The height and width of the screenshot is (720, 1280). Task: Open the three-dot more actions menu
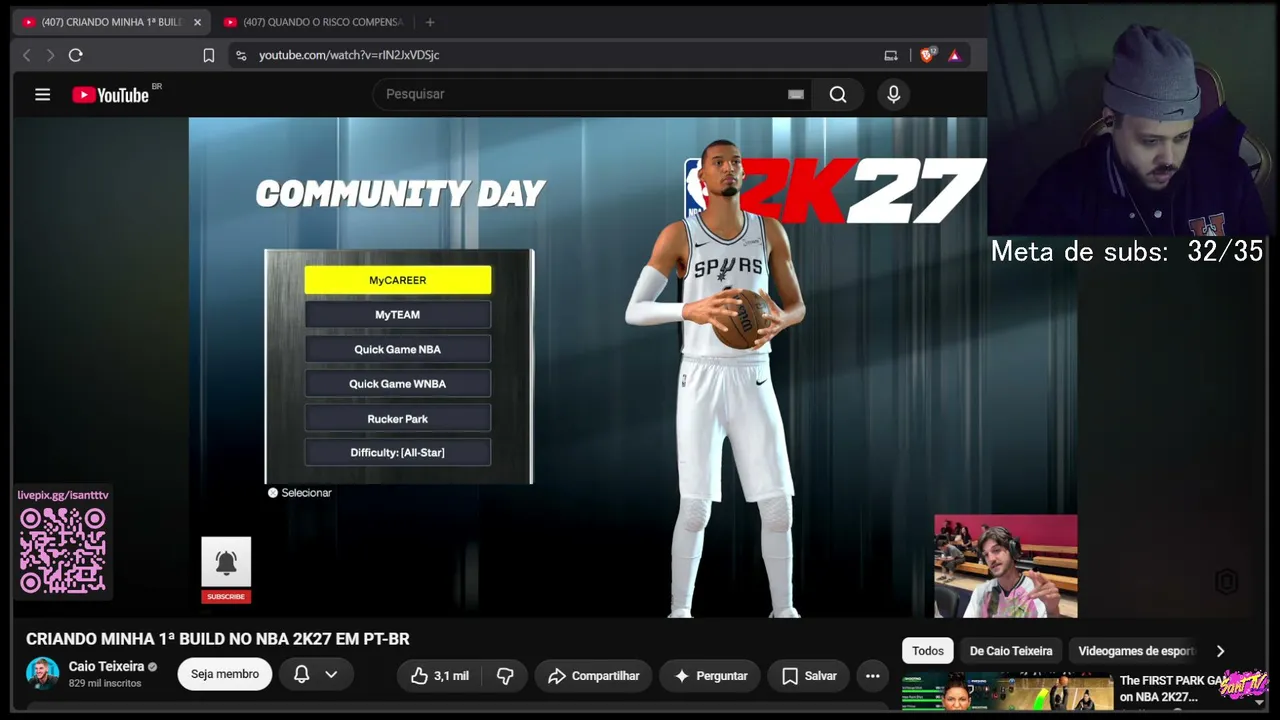pyautogui.click(x=873, y=676)
